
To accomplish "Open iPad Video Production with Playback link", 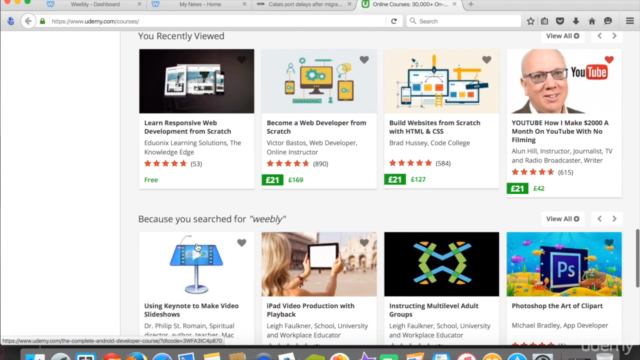I will (x=310, y=310).
